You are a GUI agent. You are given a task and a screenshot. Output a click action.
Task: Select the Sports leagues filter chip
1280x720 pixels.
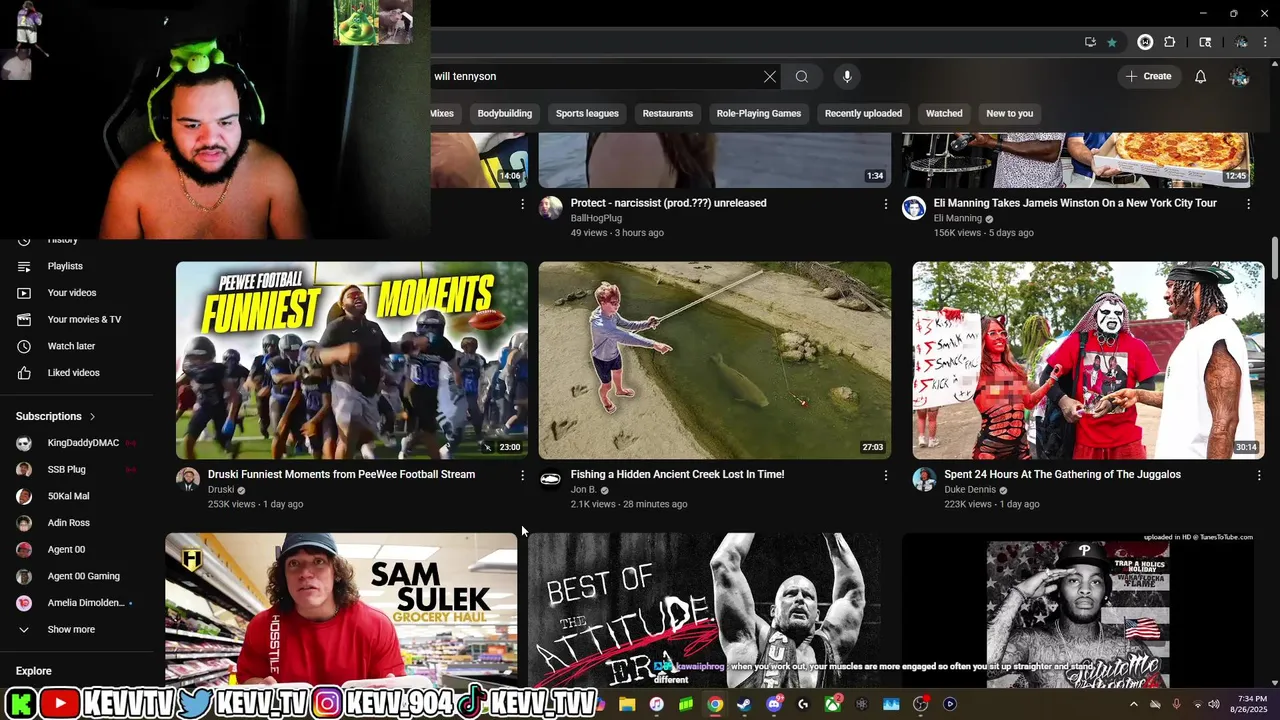coord(587,113)
